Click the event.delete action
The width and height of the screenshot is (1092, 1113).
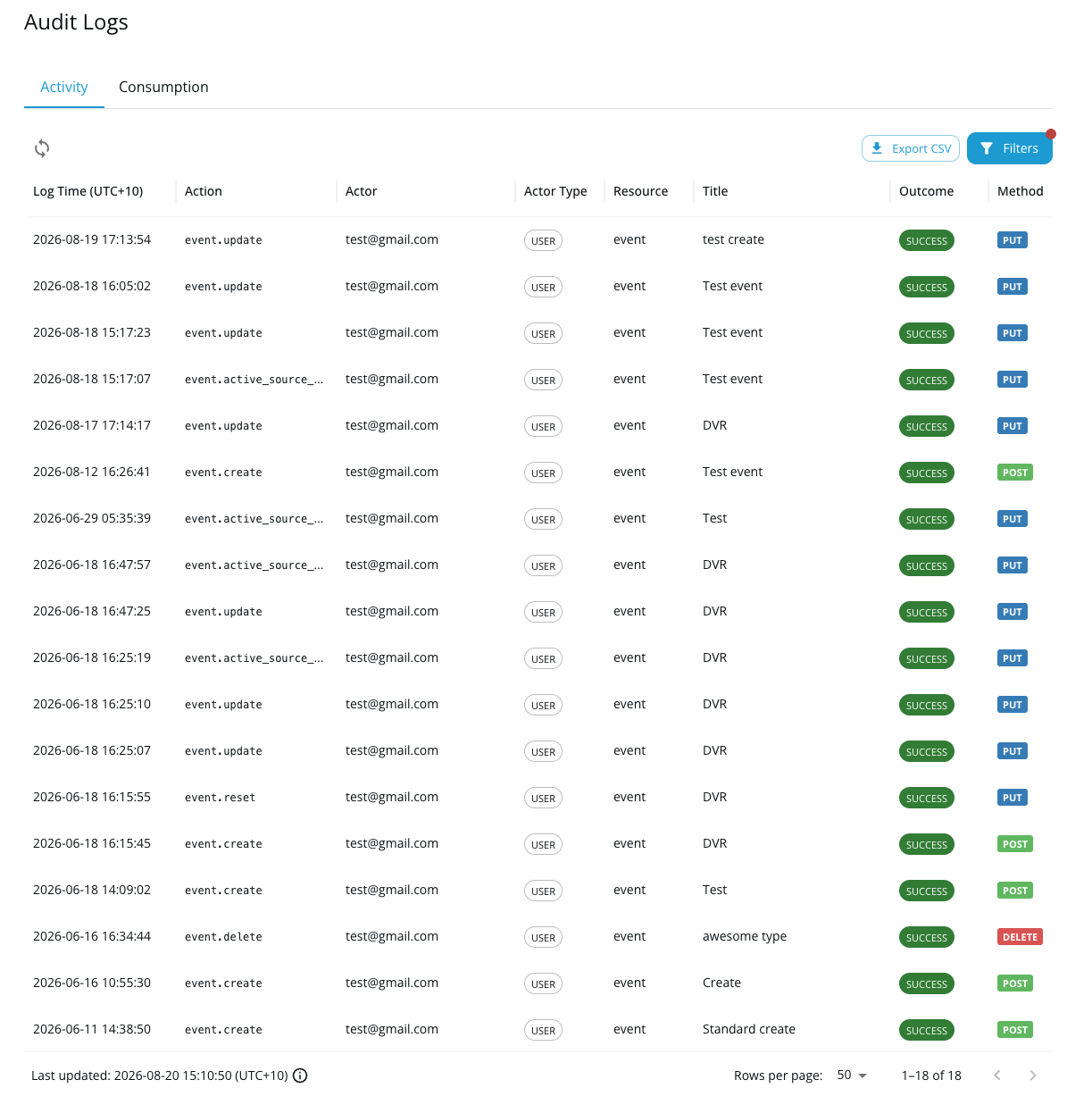tap(223, 937)
